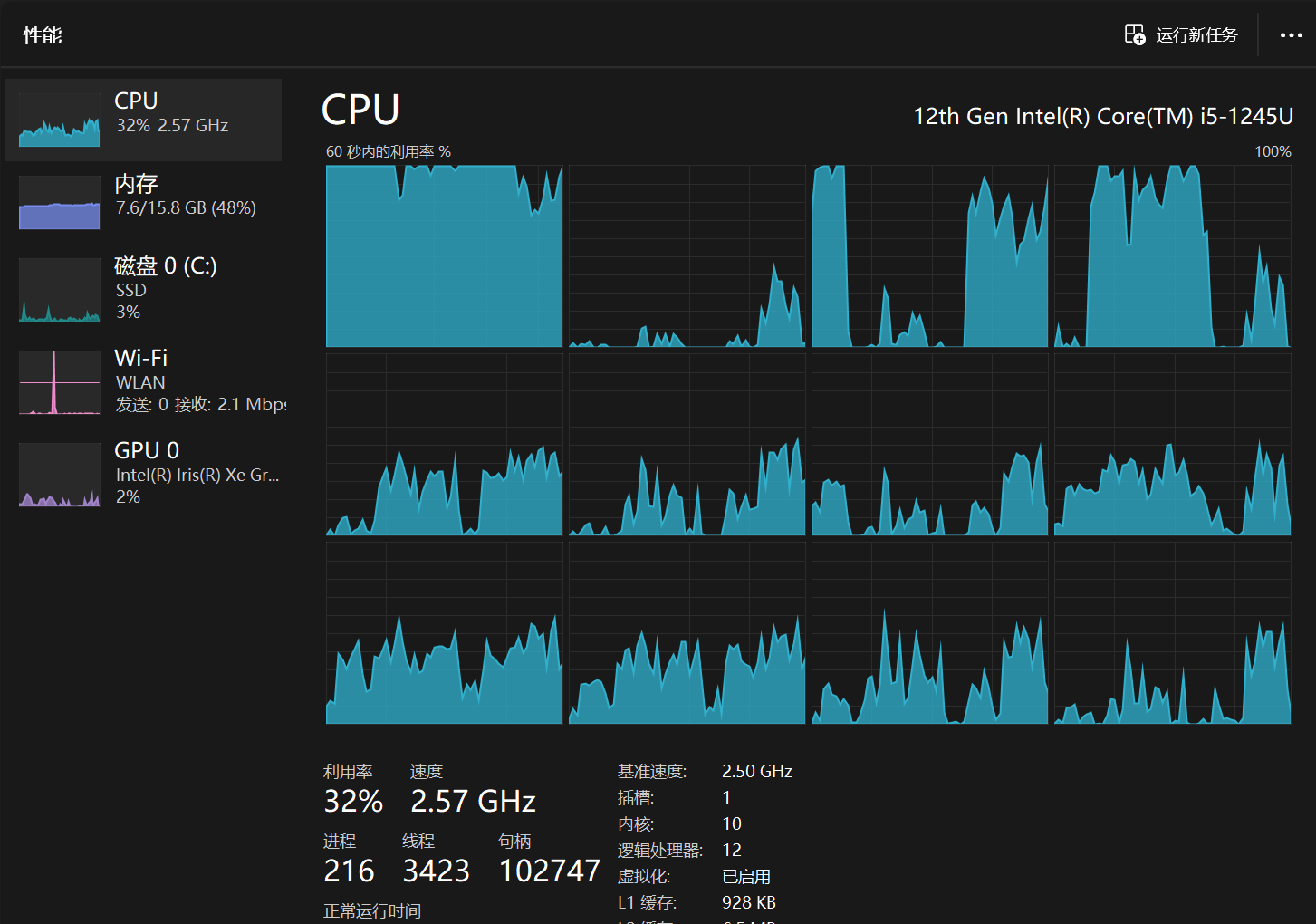Click the SSD 3% disk usage text
Screen dimensions: 1316x924
click(130, 301)
